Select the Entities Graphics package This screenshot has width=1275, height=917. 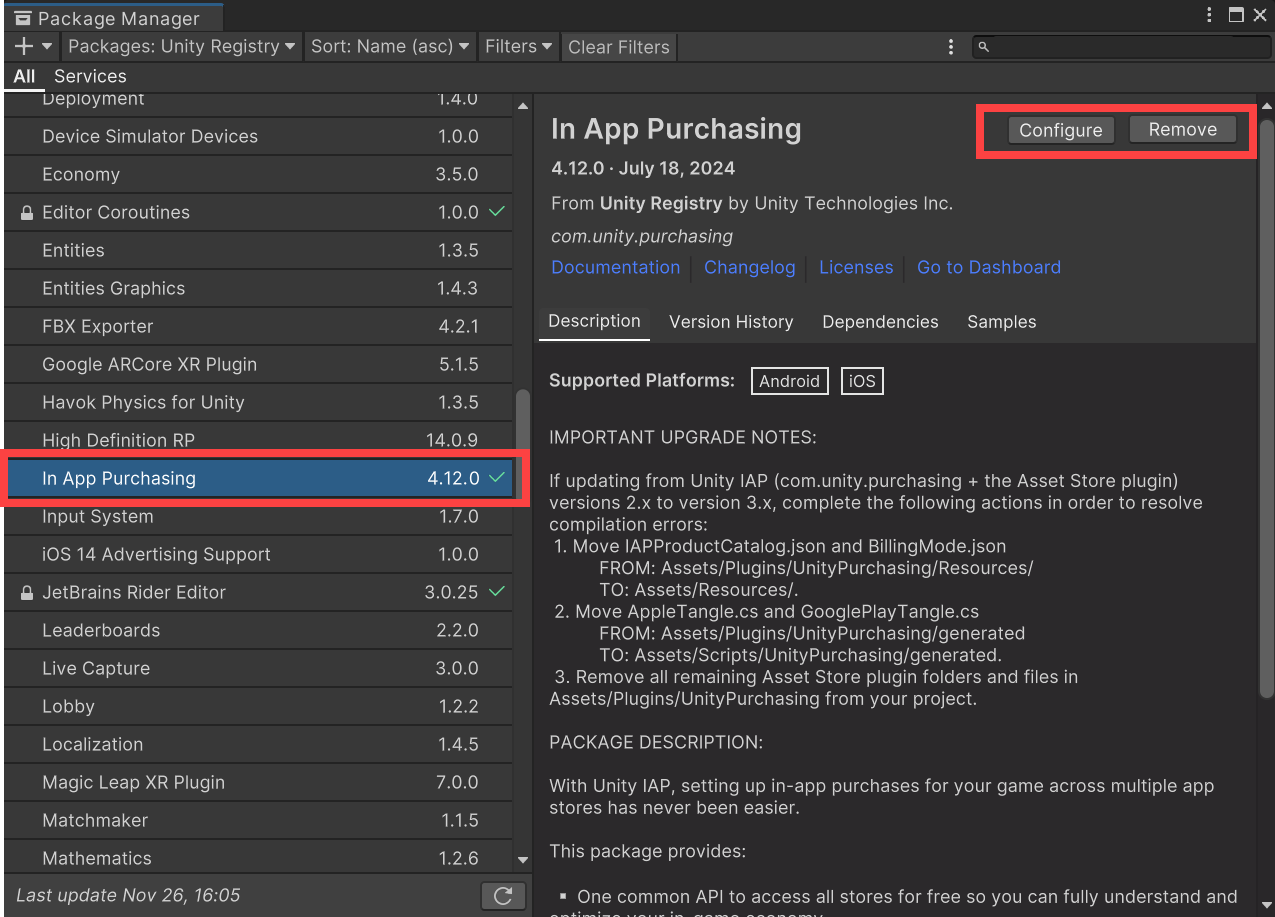click(x=258, y=289)
